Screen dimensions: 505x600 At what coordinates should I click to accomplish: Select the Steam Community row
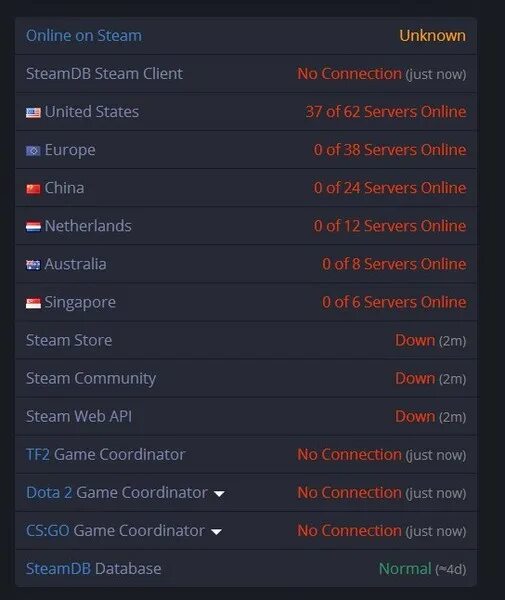click(246, 378)
